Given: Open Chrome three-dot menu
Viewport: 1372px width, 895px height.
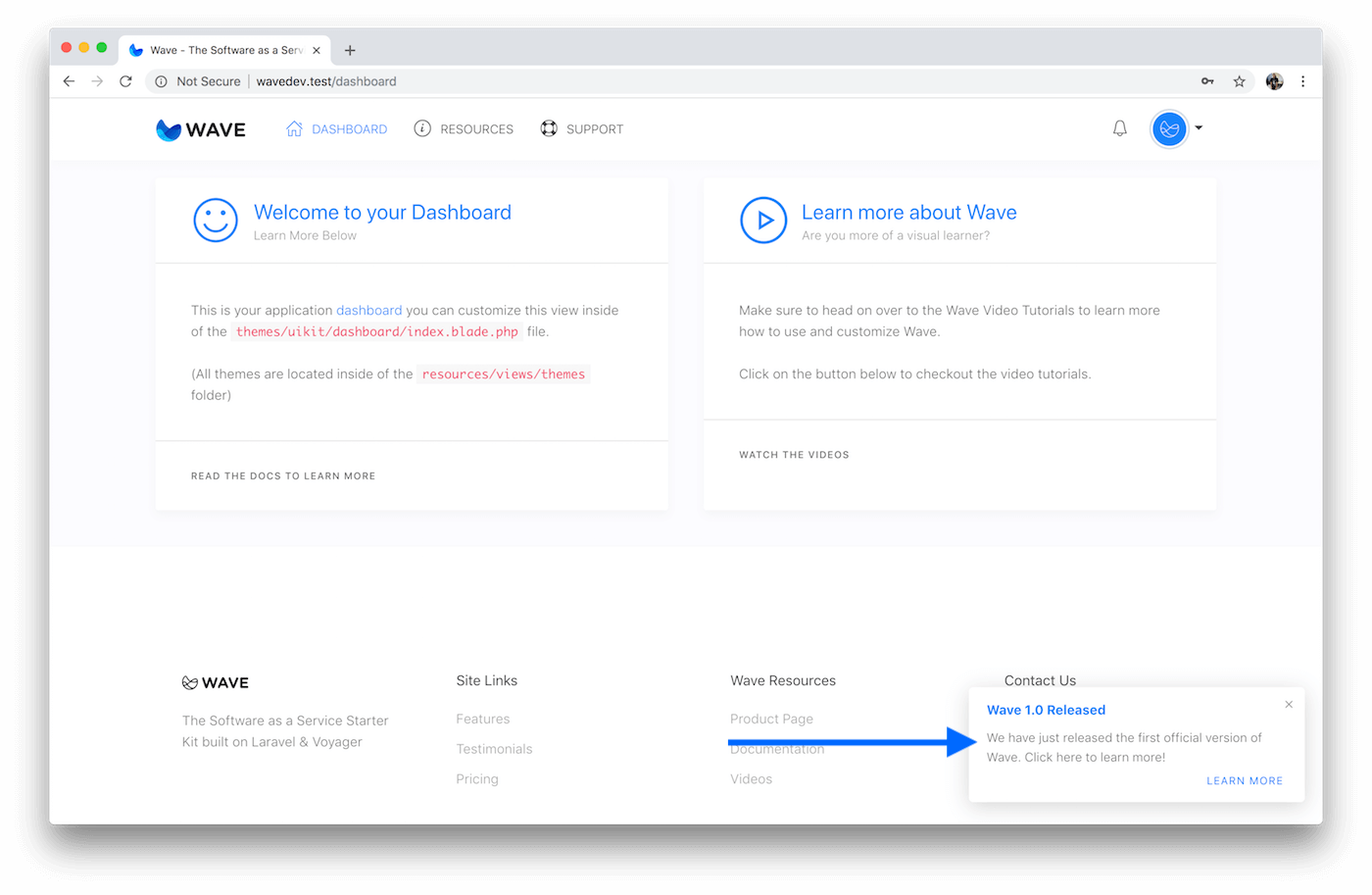Looking at the screenshot, I should [x=1302, y=81].
